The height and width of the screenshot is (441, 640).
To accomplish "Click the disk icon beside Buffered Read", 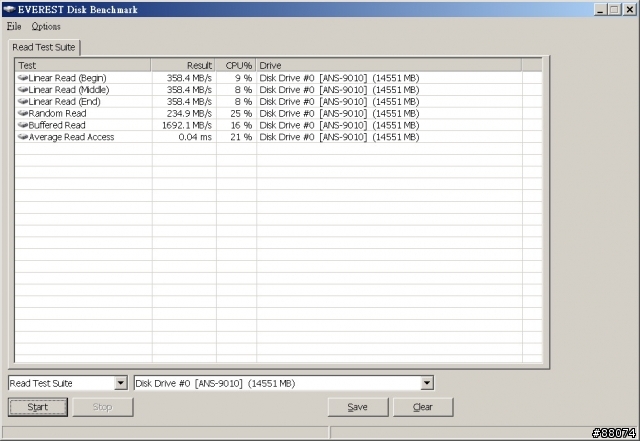I will [x=23, y=125].
